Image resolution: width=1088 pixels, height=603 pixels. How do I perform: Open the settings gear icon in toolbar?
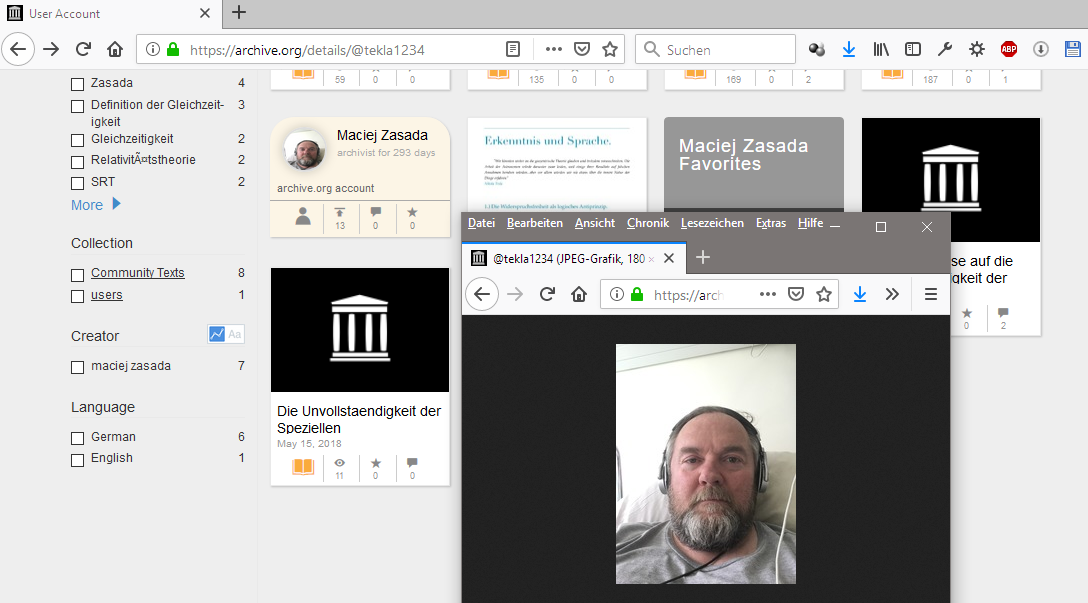point(977,49)
